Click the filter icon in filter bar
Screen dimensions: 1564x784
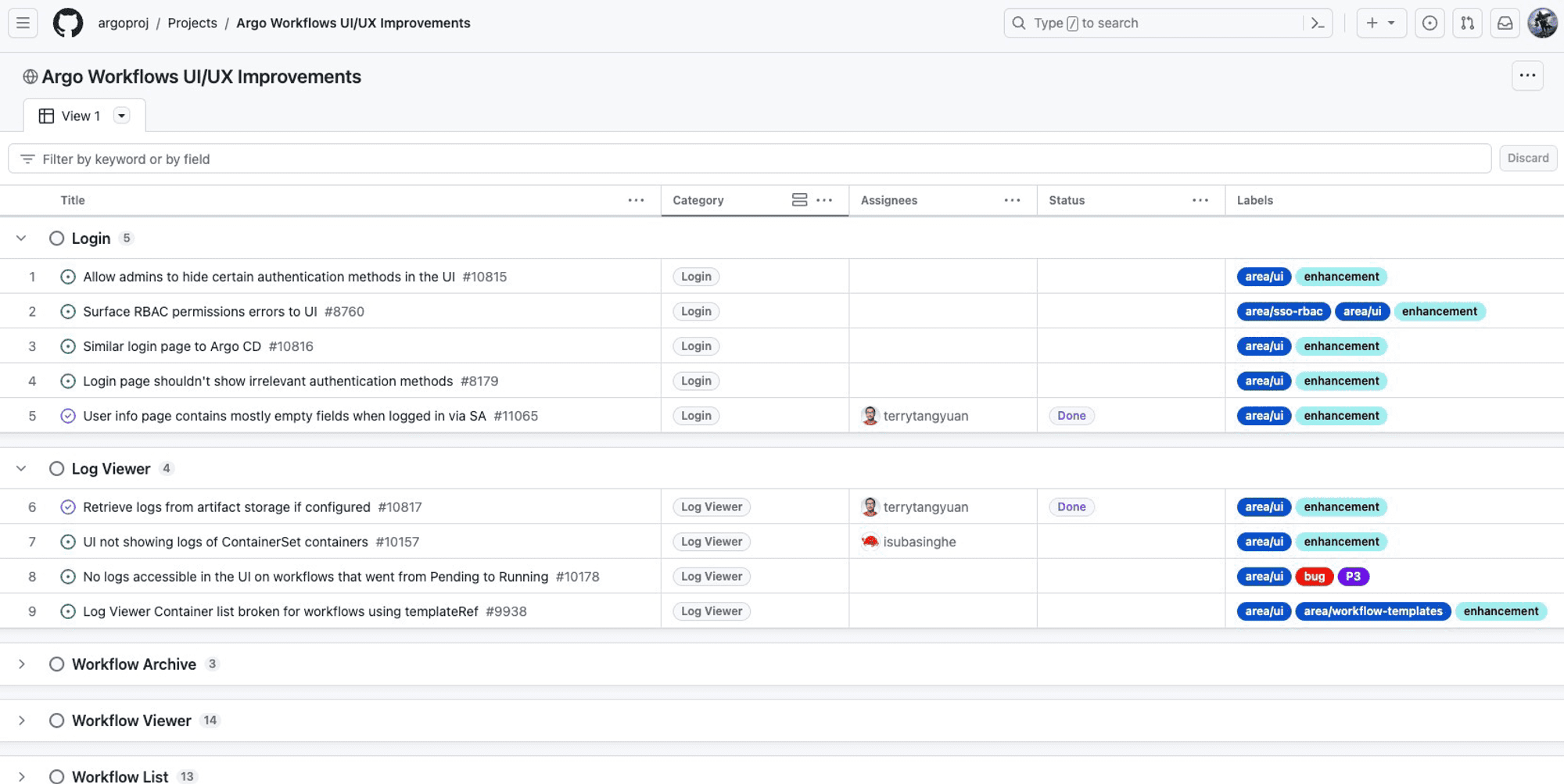(27, 159)
